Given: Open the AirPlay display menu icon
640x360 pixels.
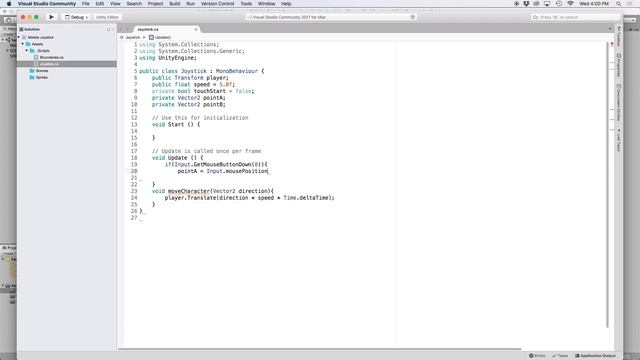Looking at the screenshot, I should [x=547, y=4].
